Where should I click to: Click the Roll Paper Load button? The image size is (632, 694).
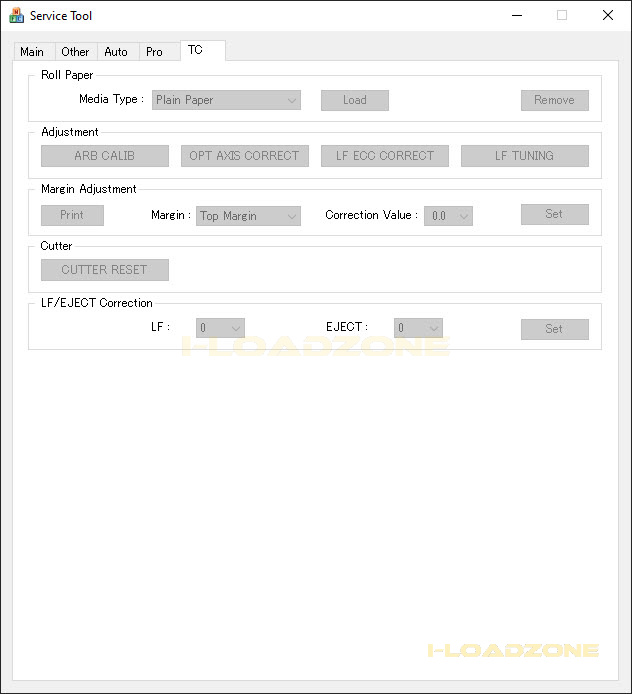pyautogui.click(x=355, y=100)
